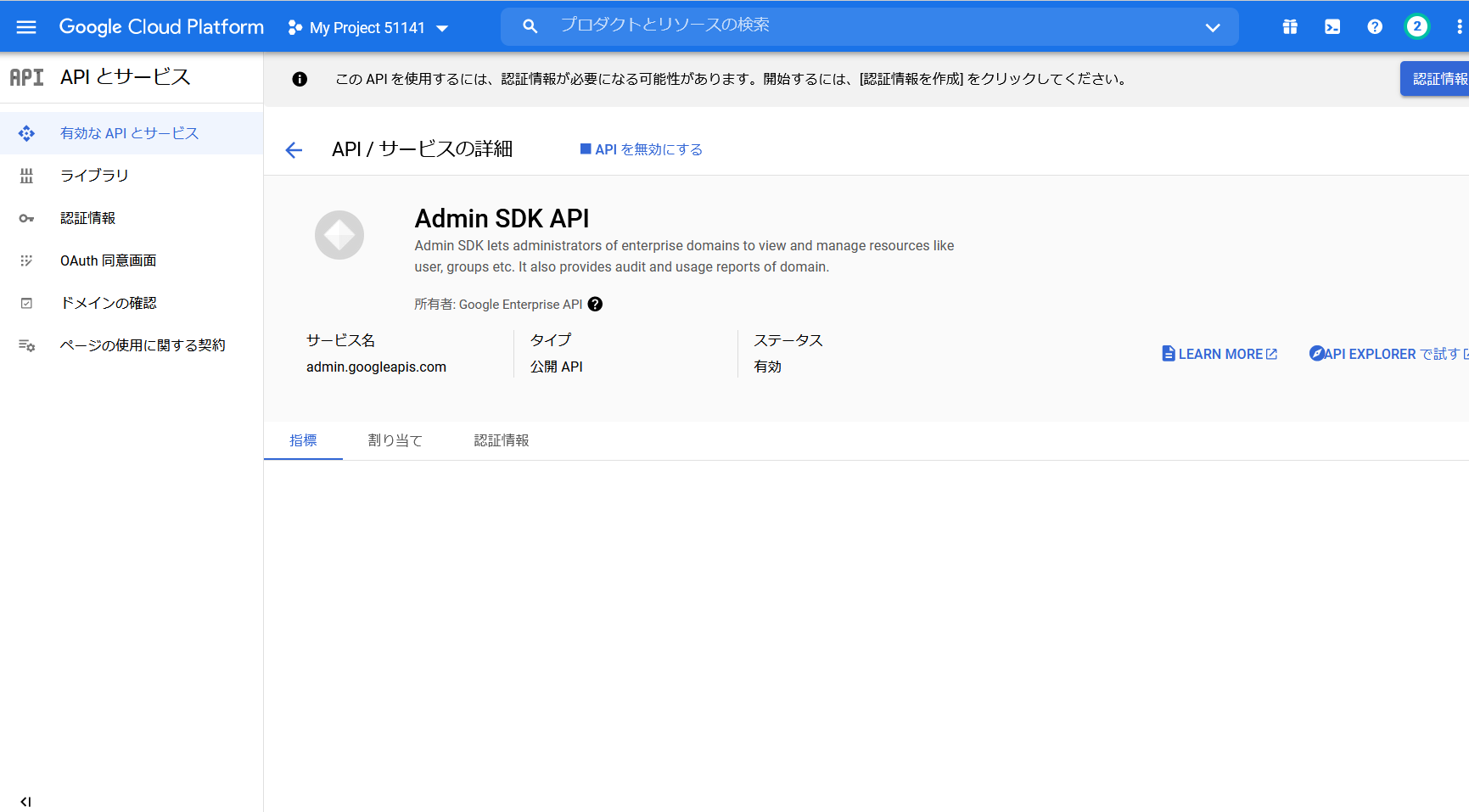Click the library grid icon

click(x=26, y=176)
